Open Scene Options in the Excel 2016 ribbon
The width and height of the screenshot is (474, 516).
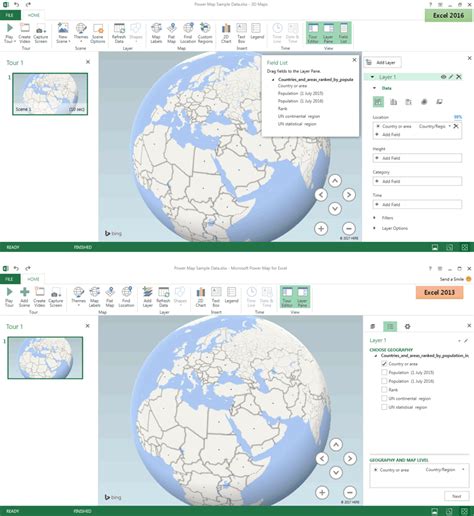pyautogui.click(x=98, y=33)
